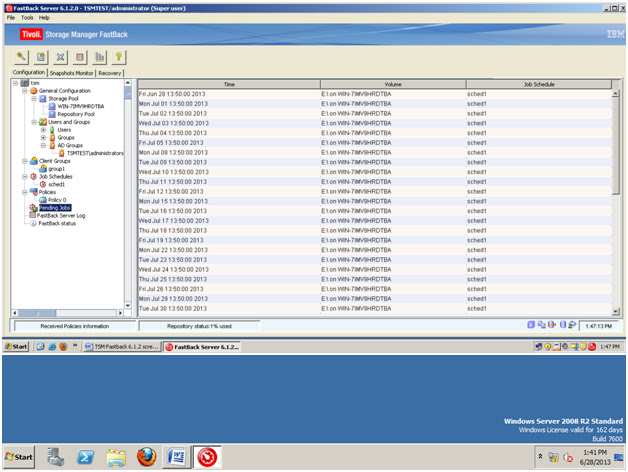Collapse the Policies node

point(24,192)
